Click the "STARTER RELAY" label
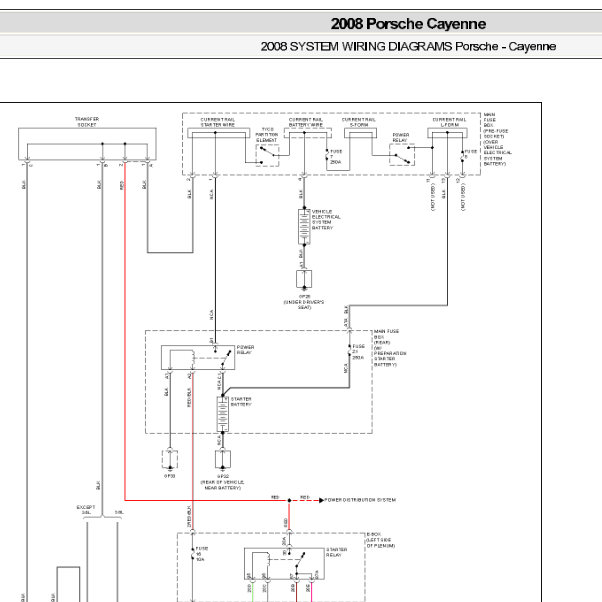 click(x=337, y=552)
